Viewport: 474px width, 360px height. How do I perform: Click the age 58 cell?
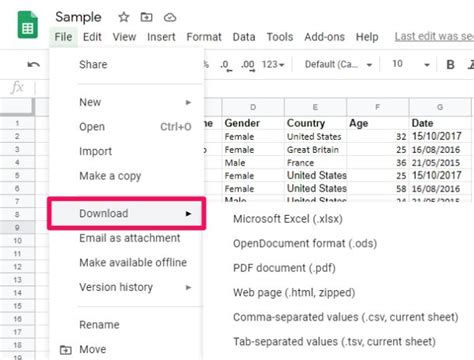[378, 189]
